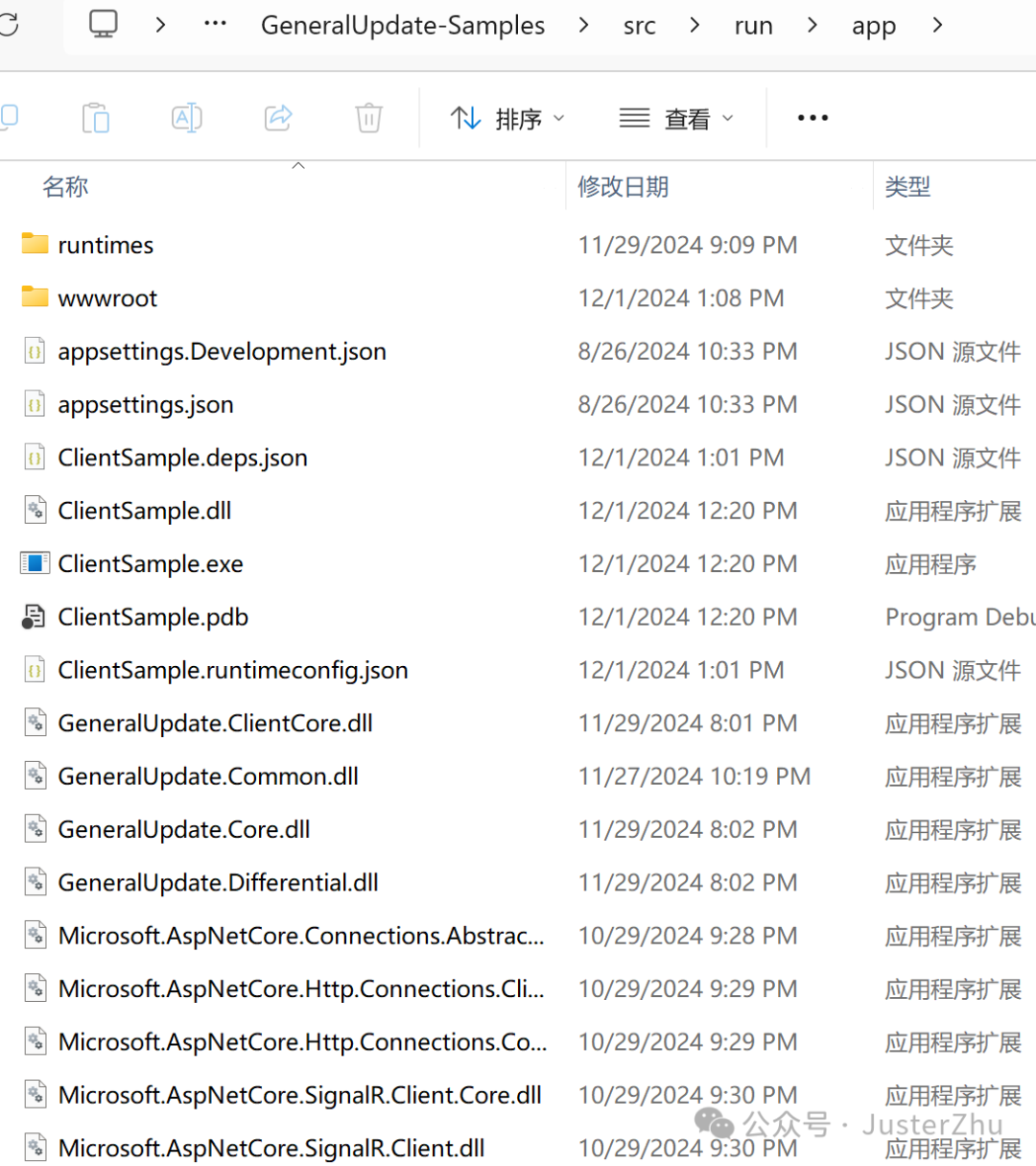1036x1166 pixels.
Task: Click the ClientSample.pdb debug file icon
Action: coord(35,616)
